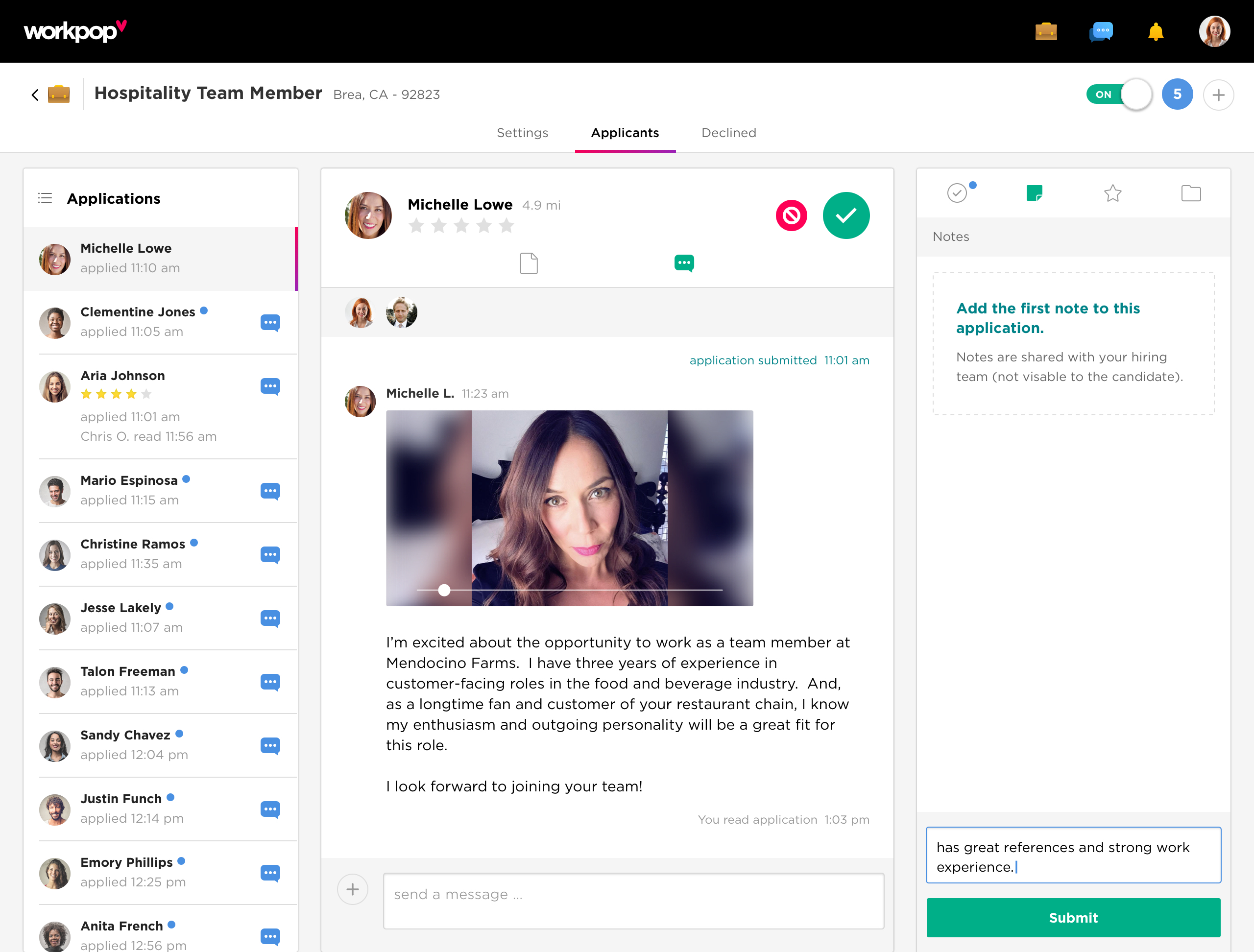Click the red decline applicant icon
1254x952 pixels.
(x=791, y=215)
